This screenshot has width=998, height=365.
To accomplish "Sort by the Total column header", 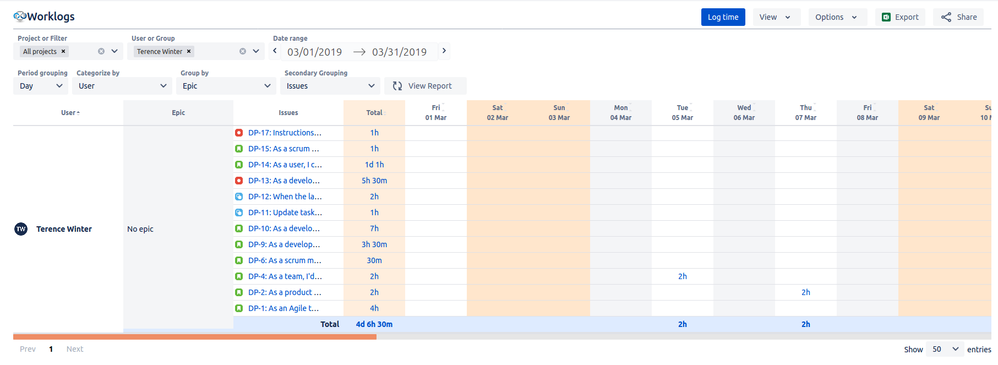I will (x=374, y=113).
